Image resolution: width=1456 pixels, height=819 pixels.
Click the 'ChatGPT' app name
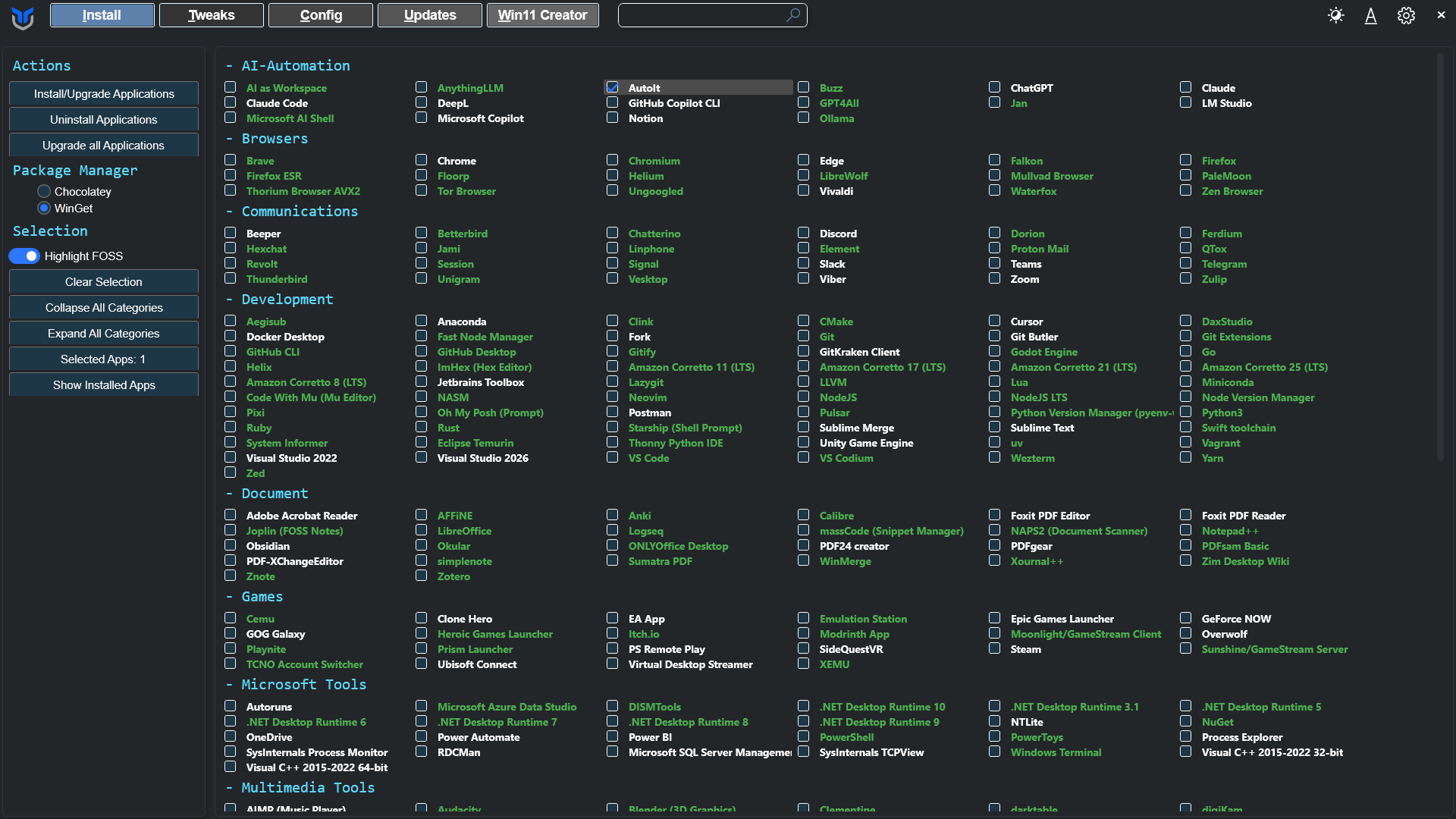1031,88
